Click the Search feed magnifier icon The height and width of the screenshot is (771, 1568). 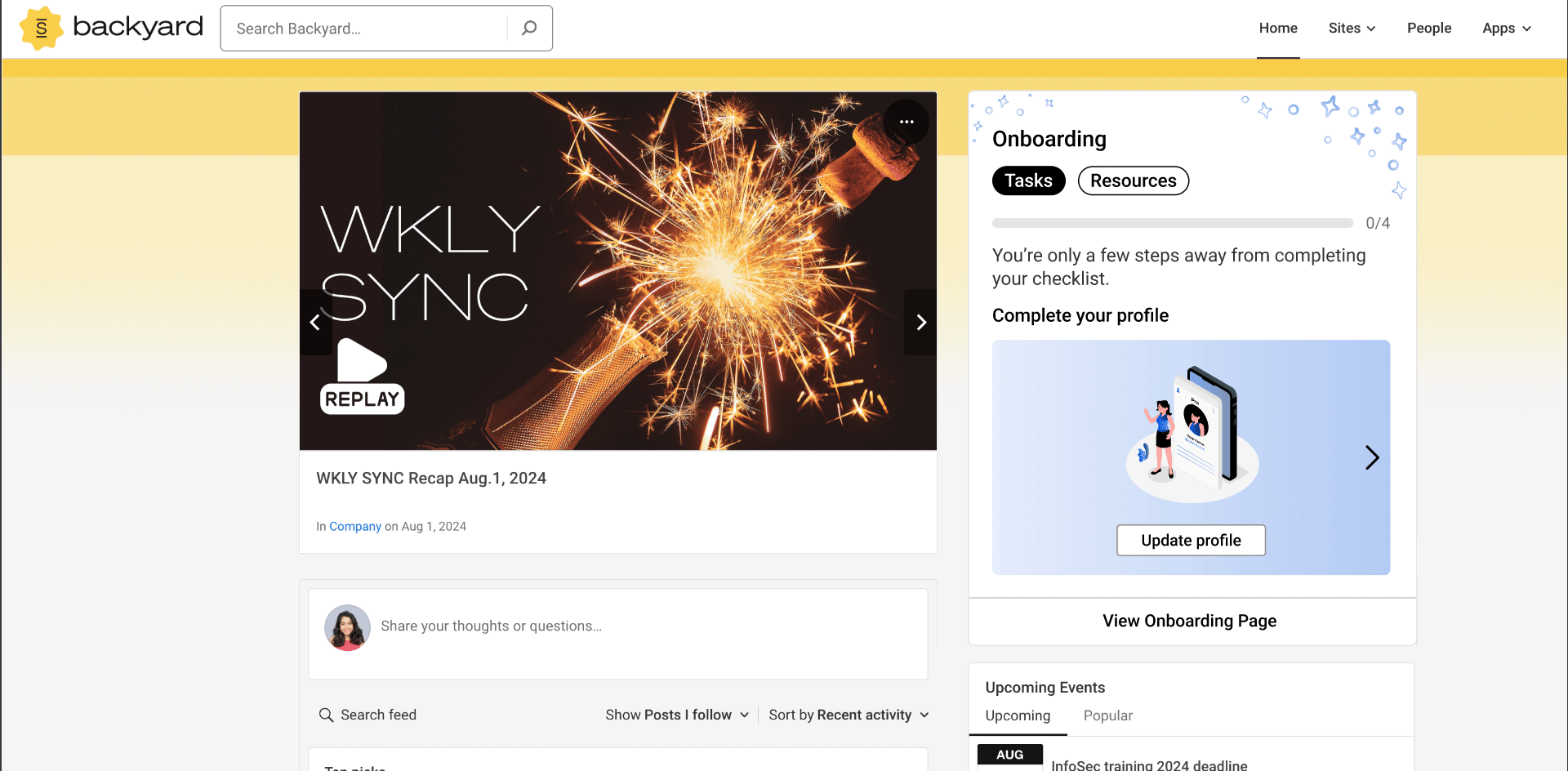point(326,715)
